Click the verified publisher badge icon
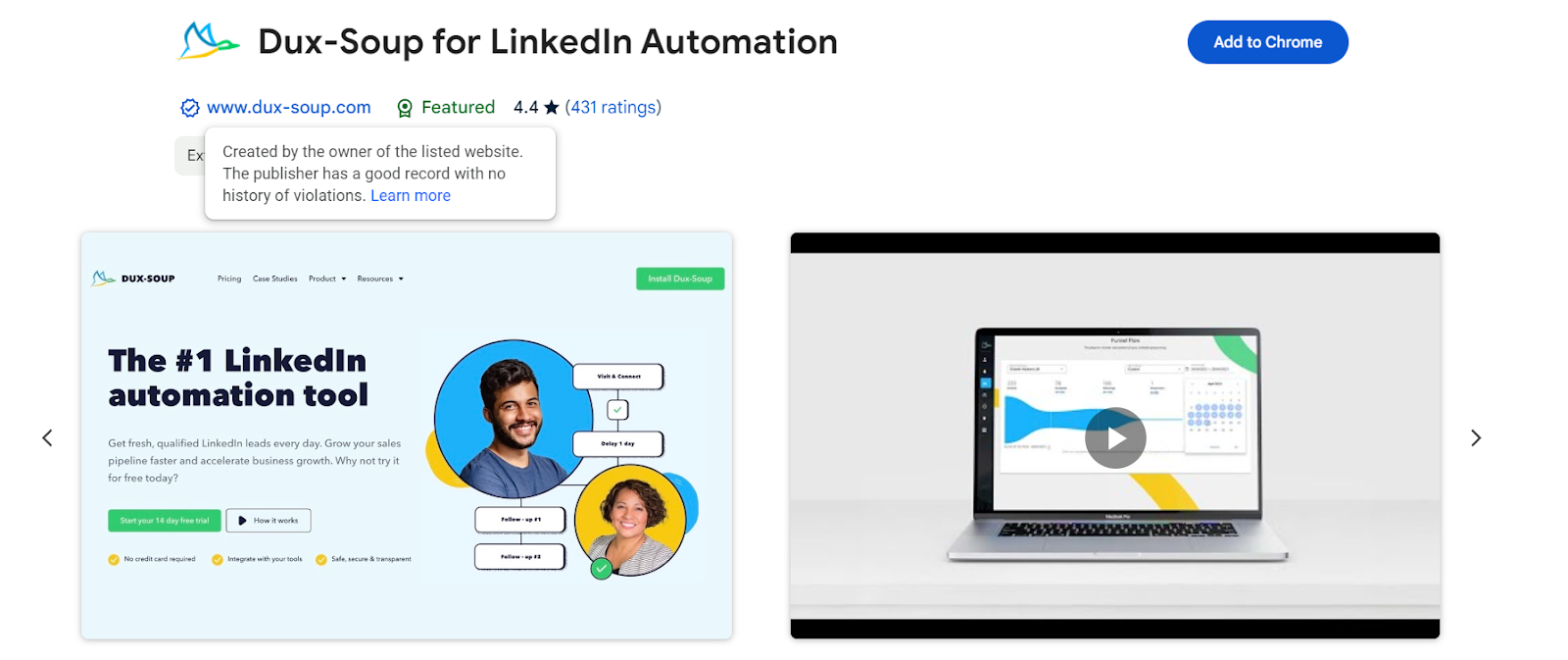The height and width of the screenshot is (660, 1568). (x=190, y=108)
